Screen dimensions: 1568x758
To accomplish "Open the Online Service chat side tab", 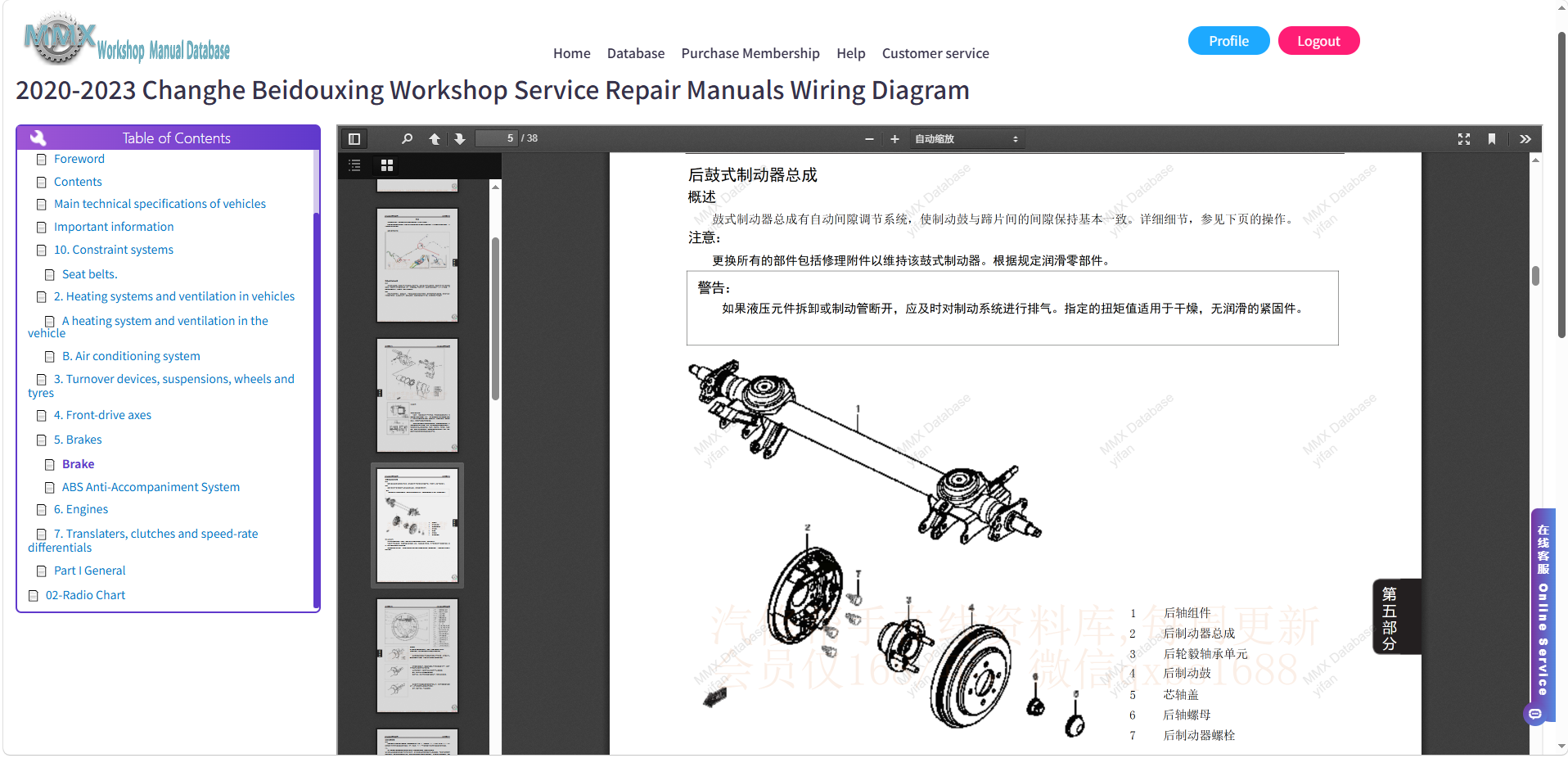I will [x=1543, y=609].
